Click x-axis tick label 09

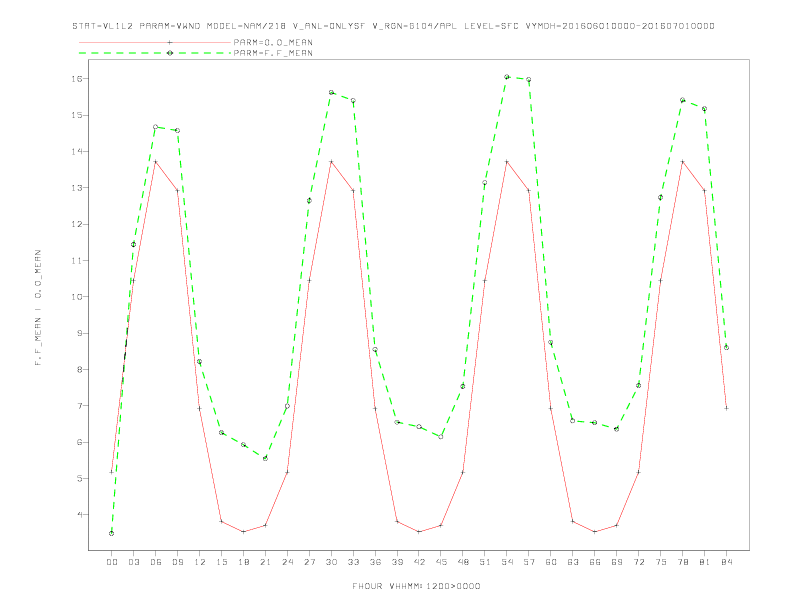click(x=177, y=562)
